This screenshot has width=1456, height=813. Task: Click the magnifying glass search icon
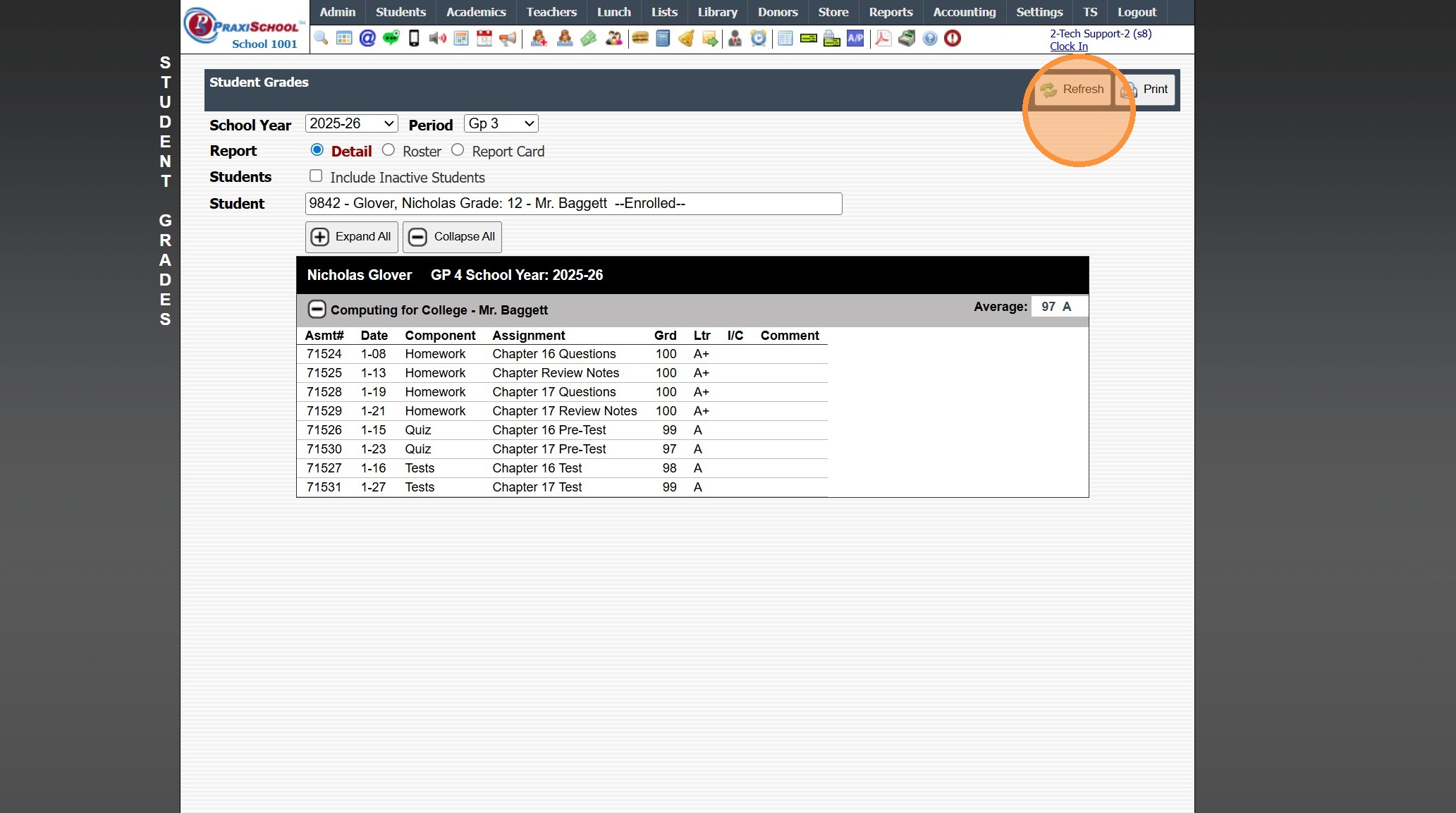[321, 38]
